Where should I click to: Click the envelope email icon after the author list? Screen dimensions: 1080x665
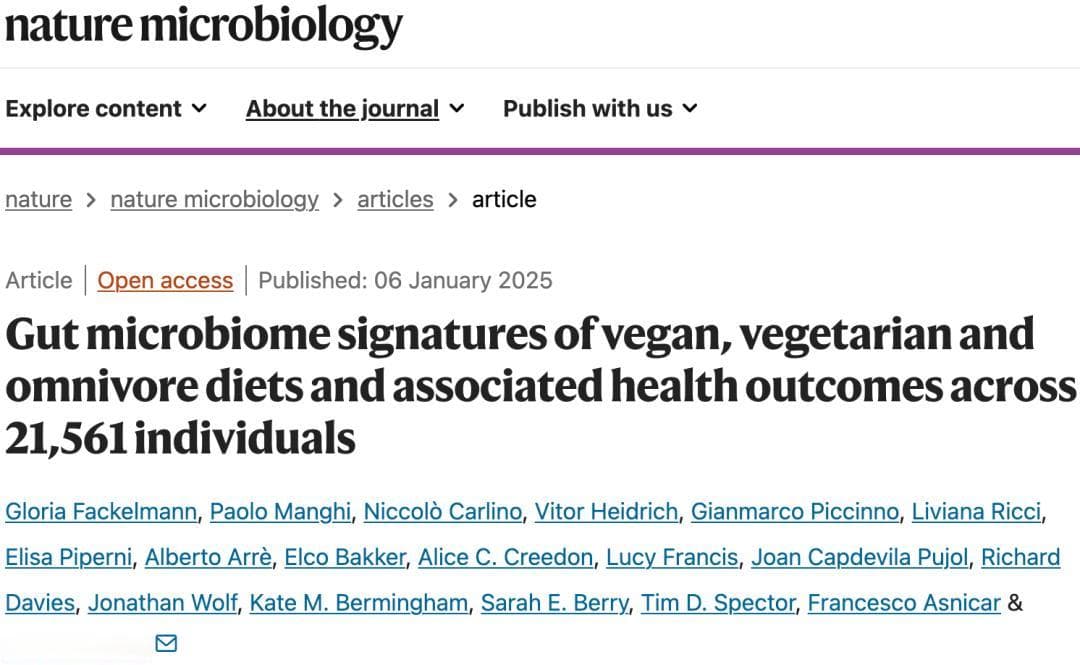(x=166, y=643)
